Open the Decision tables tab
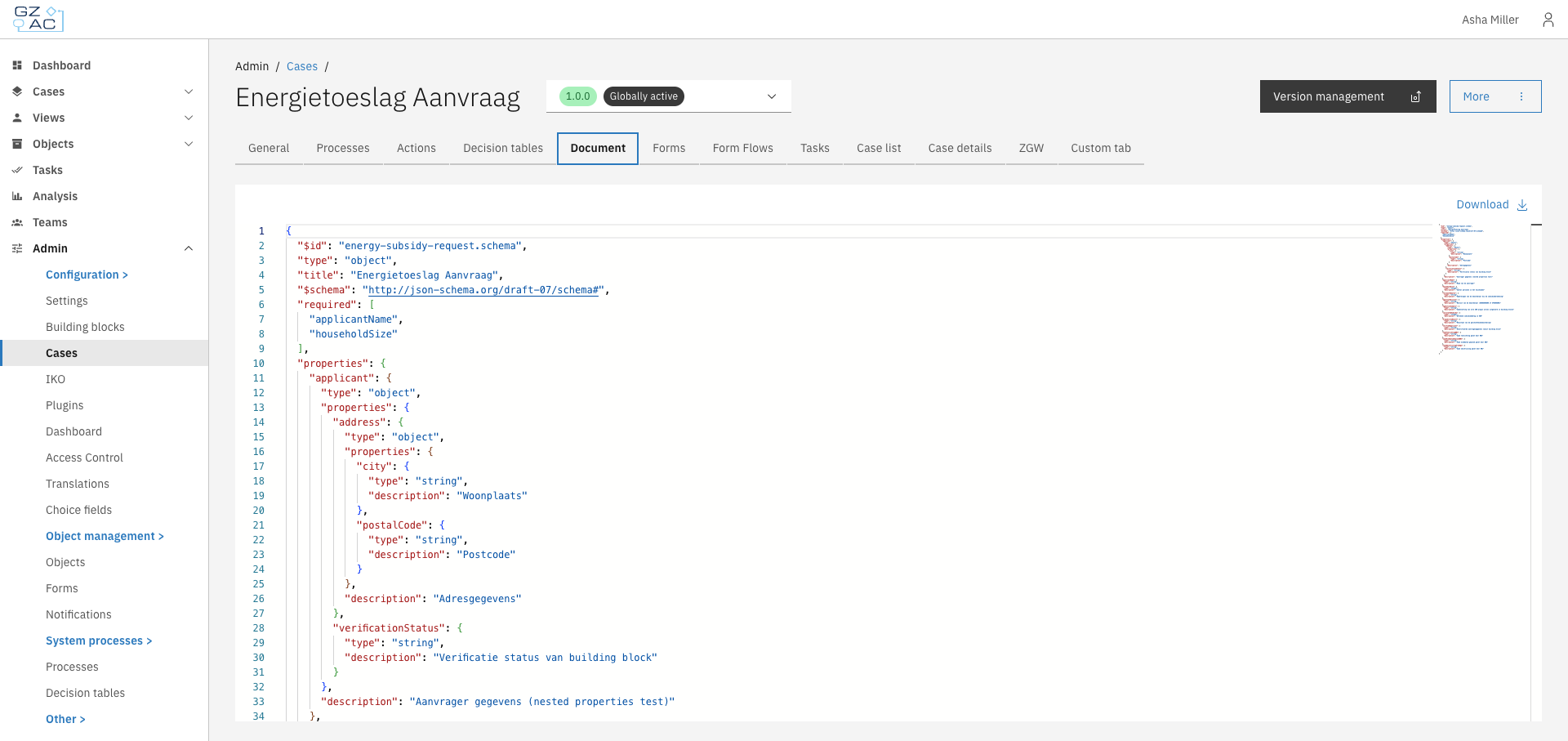 point(503,149)
